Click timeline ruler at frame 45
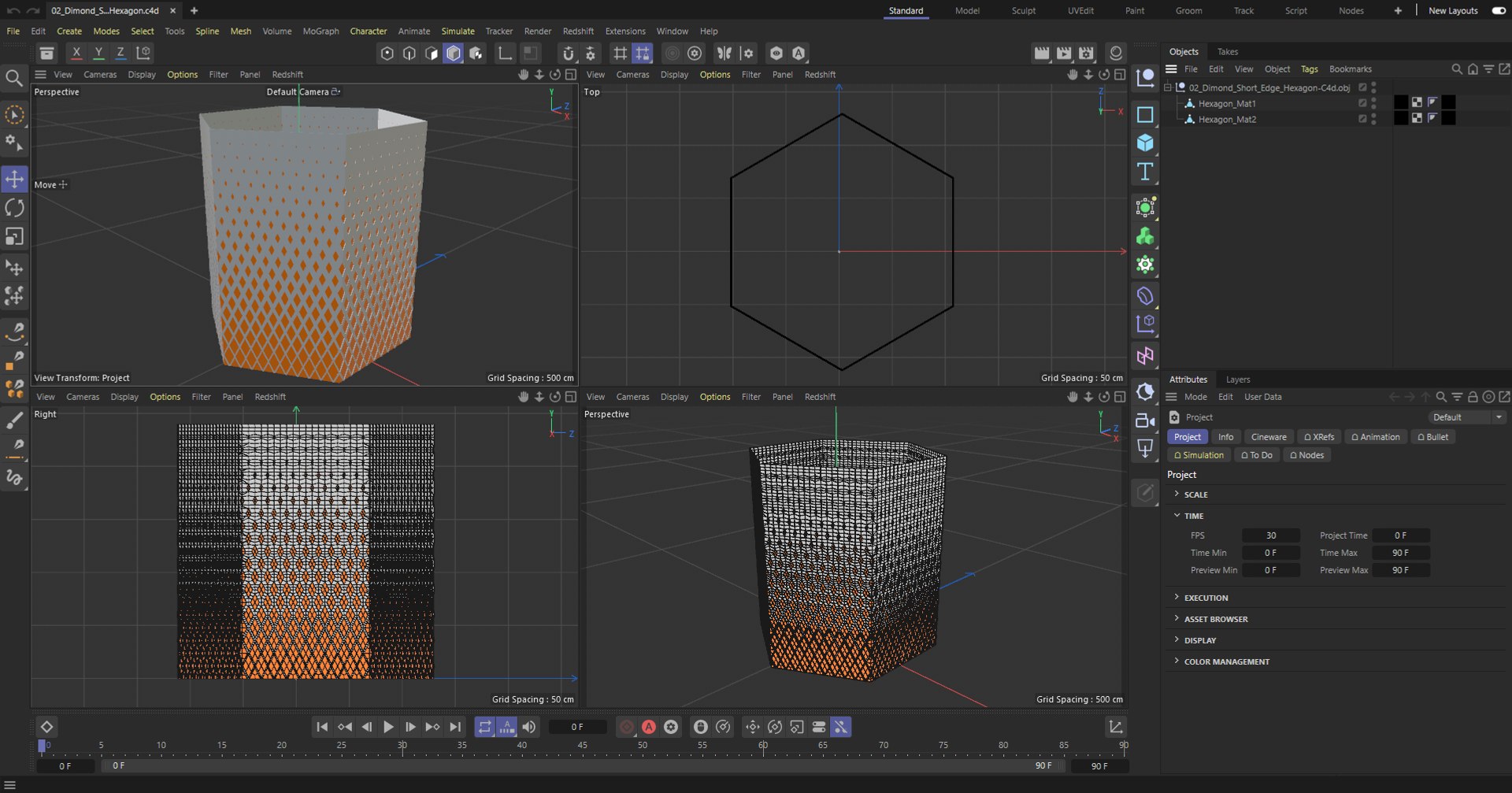This screenshot has height=793, width=1512. point(582,747)
